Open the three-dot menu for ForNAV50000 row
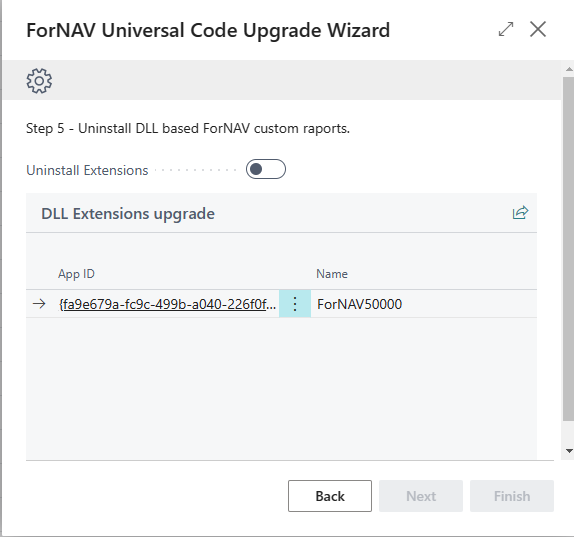The height and width of the screenshot is (537, 574). pyautogui.click(x=295, y=304)
